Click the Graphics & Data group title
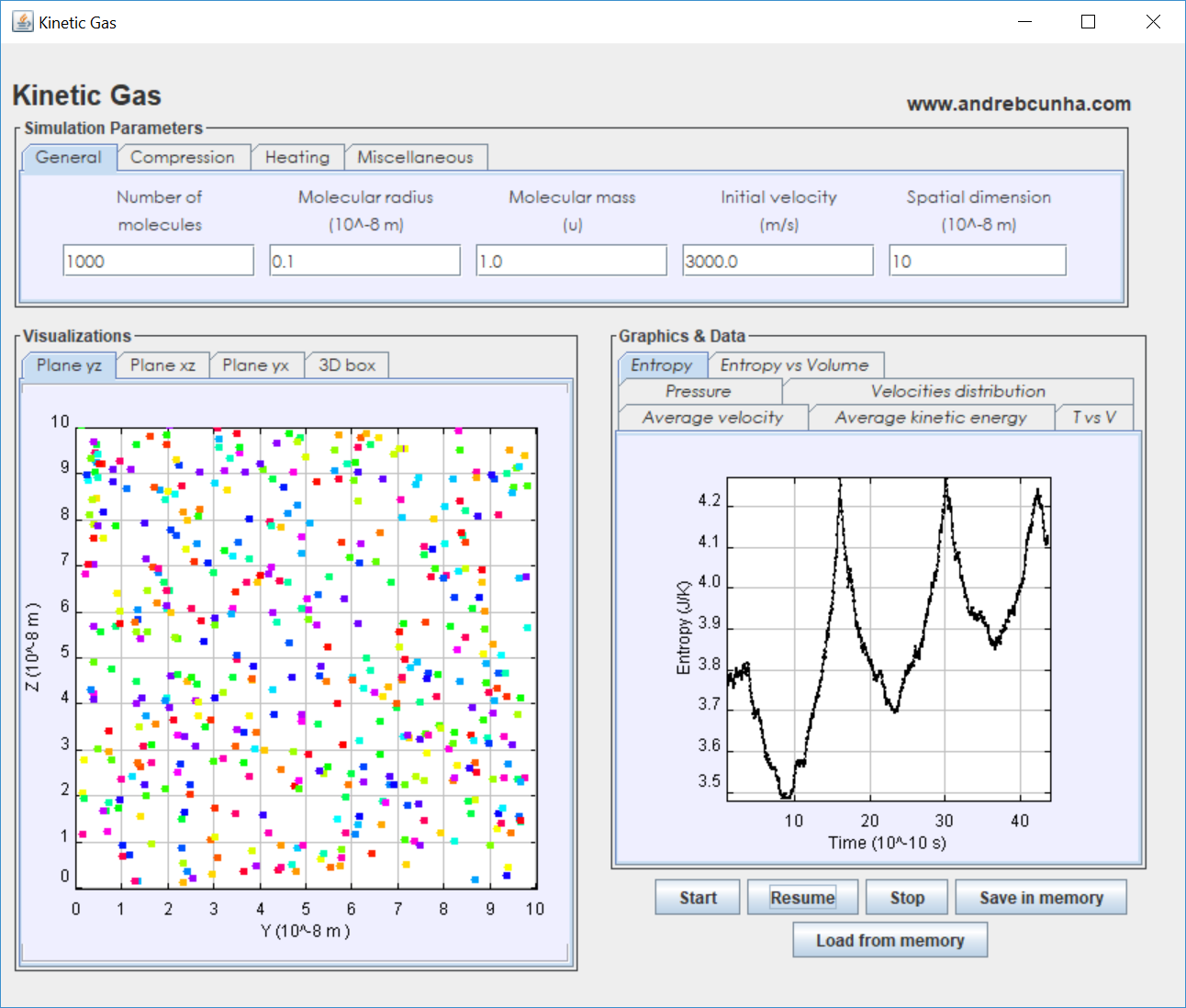 (x=682, y=336)
